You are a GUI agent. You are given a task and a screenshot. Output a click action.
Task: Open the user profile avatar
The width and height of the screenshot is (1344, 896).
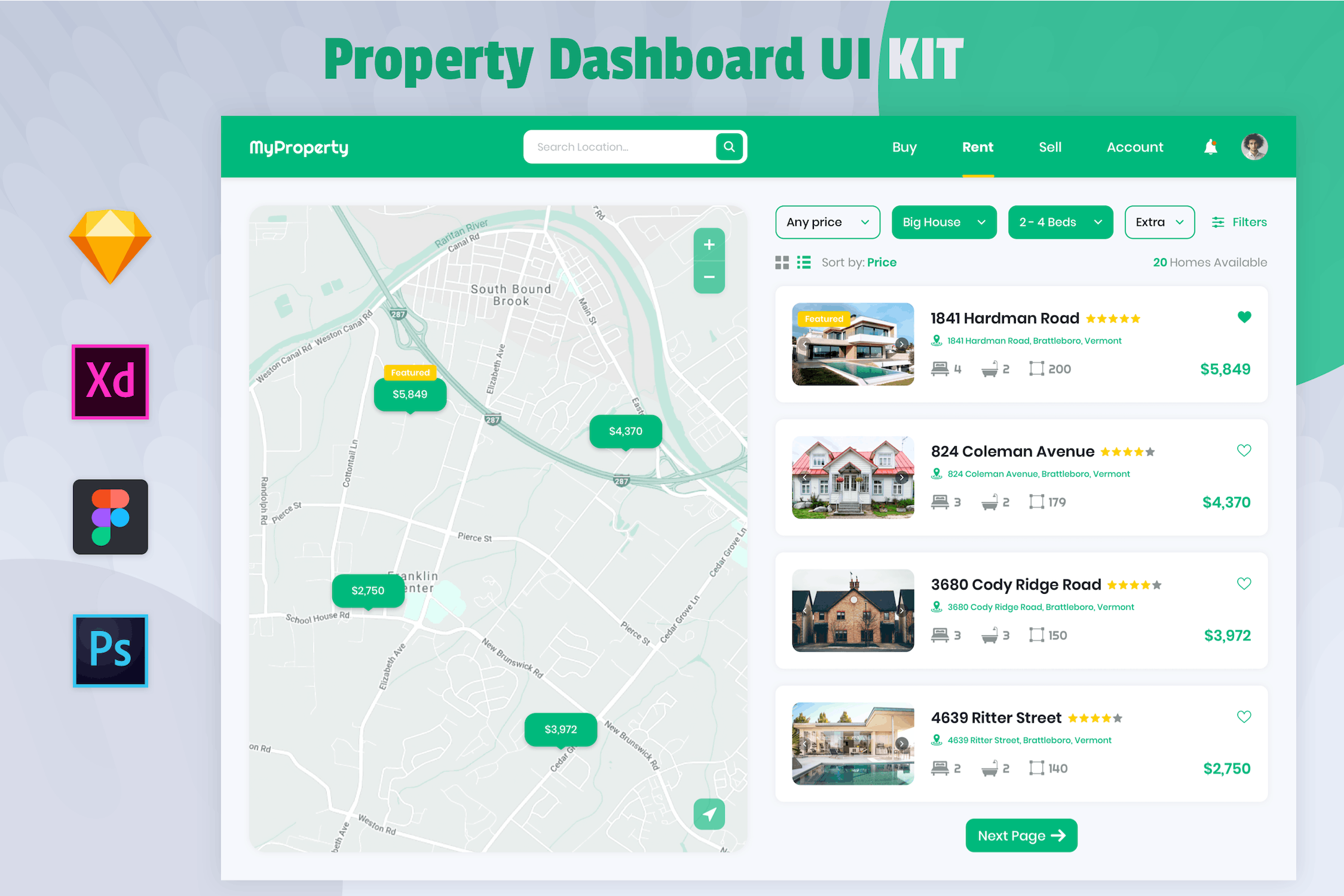click(1254, 147)
